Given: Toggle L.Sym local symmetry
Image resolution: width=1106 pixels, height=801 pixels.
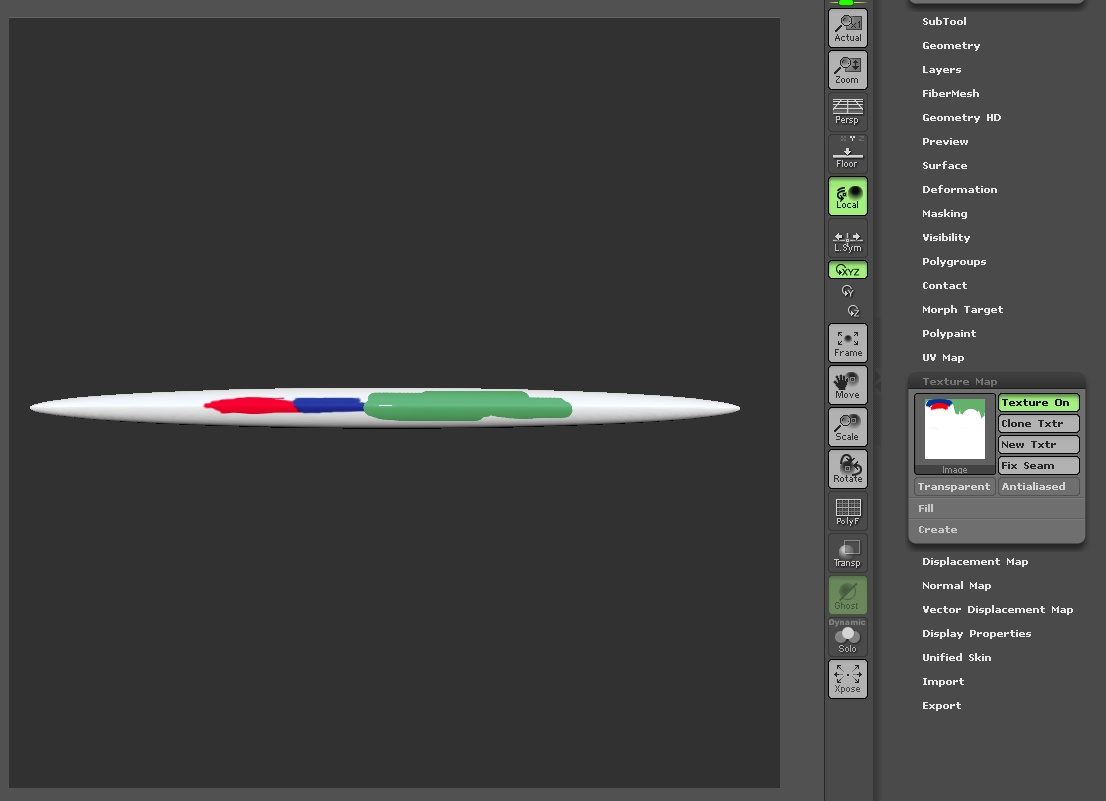Looking at the screenshot, I should pyautogui.click(x=847, y=238).
